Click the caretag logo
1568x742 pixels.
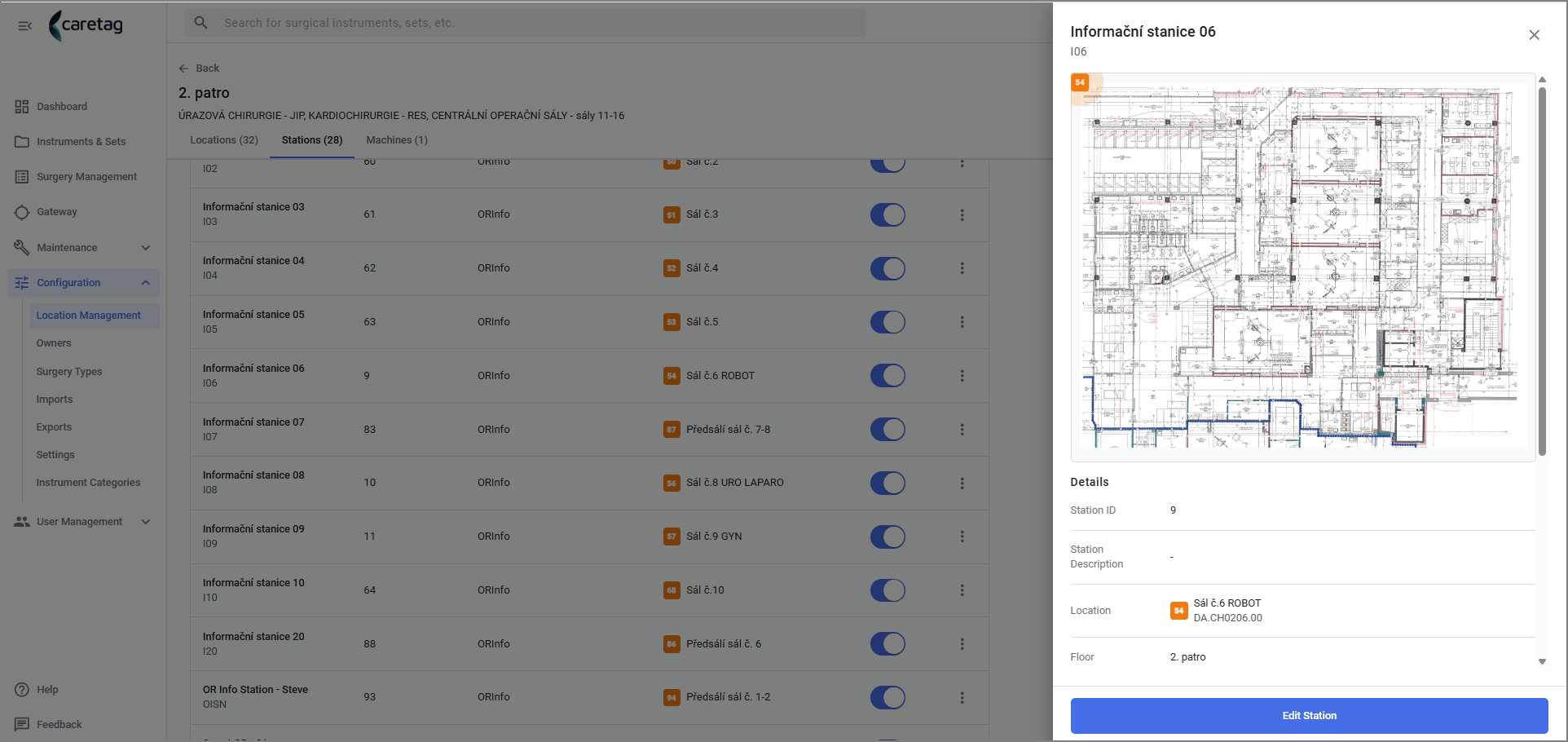[86, 25]
